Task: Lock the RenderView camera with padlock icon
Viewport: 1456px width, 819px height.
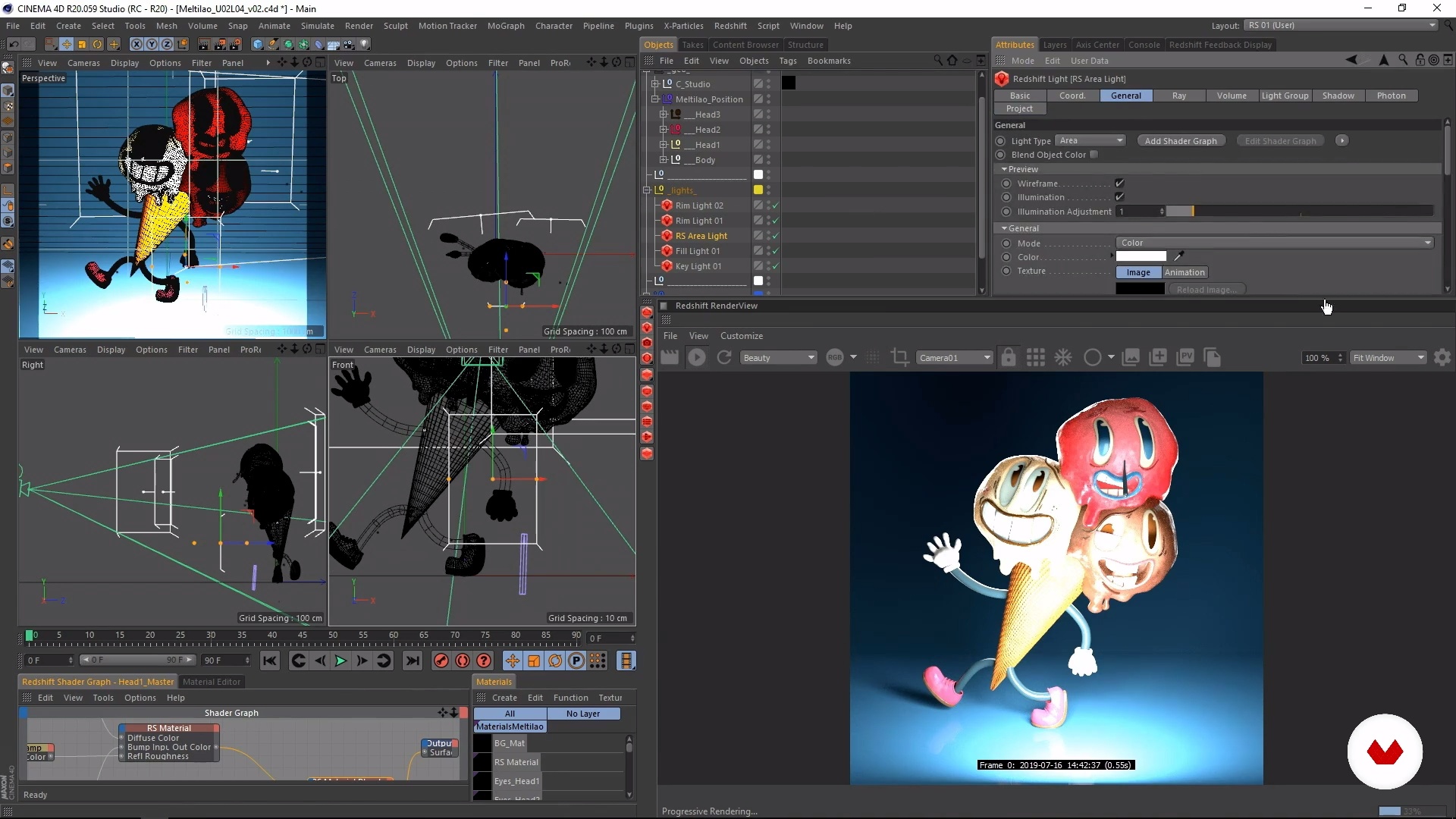Action: [1008, 357]
